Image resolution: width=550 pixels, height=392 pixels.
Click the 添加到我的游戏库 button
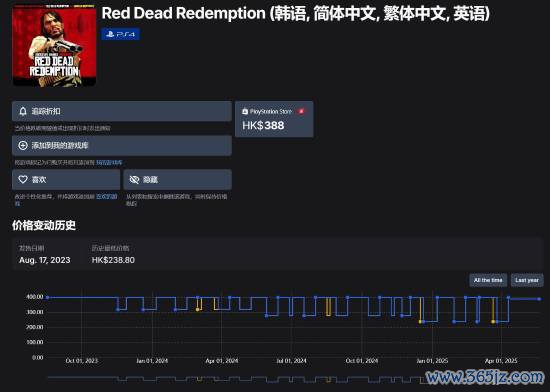click(122, 146)
